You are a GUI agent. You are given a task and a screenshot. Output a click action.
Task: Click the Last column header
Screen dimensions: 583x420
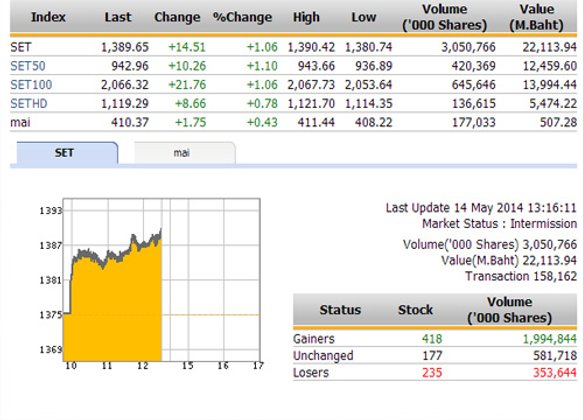(x=118, y=17)
